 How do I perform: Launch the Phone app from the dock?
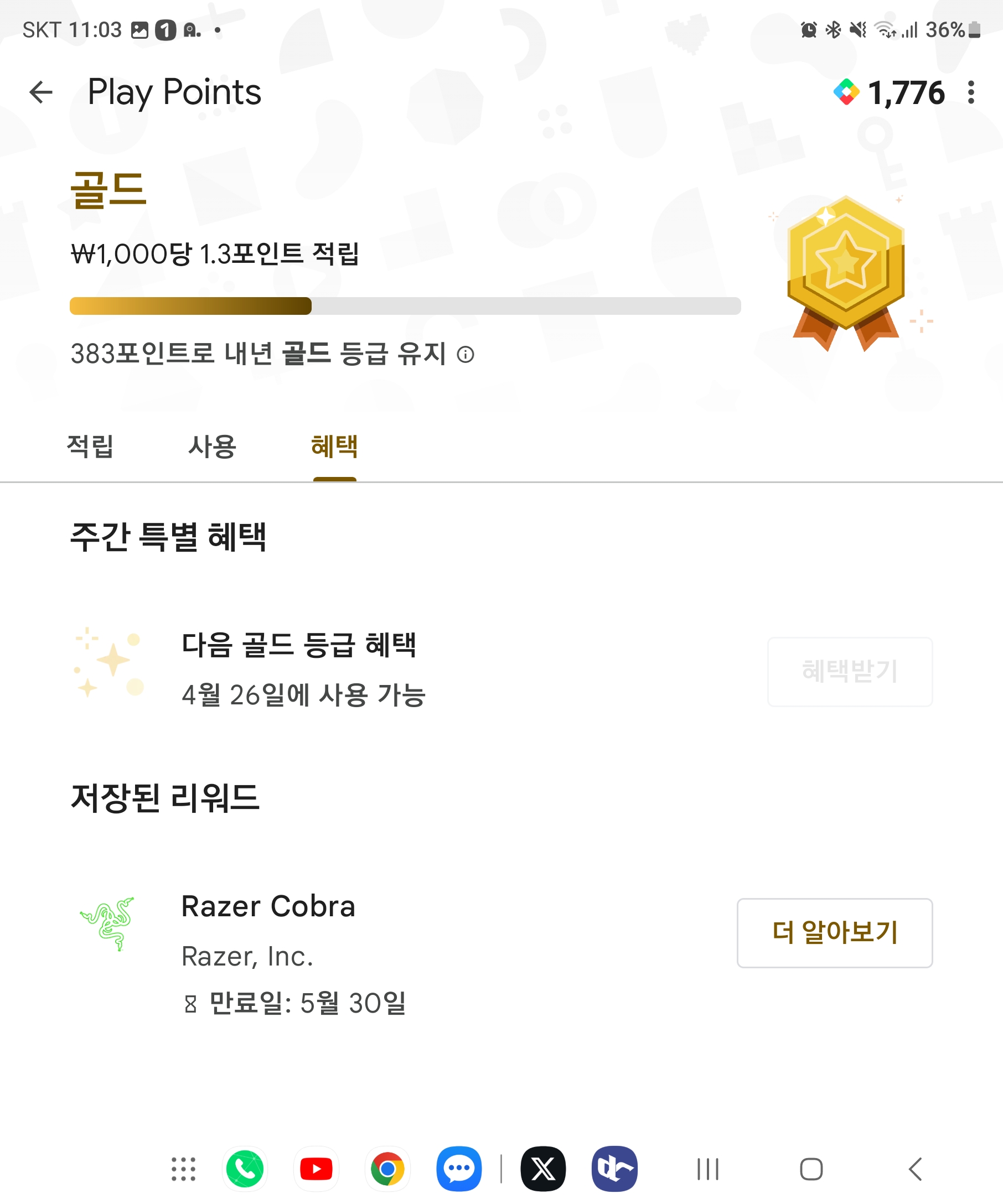245,1169
